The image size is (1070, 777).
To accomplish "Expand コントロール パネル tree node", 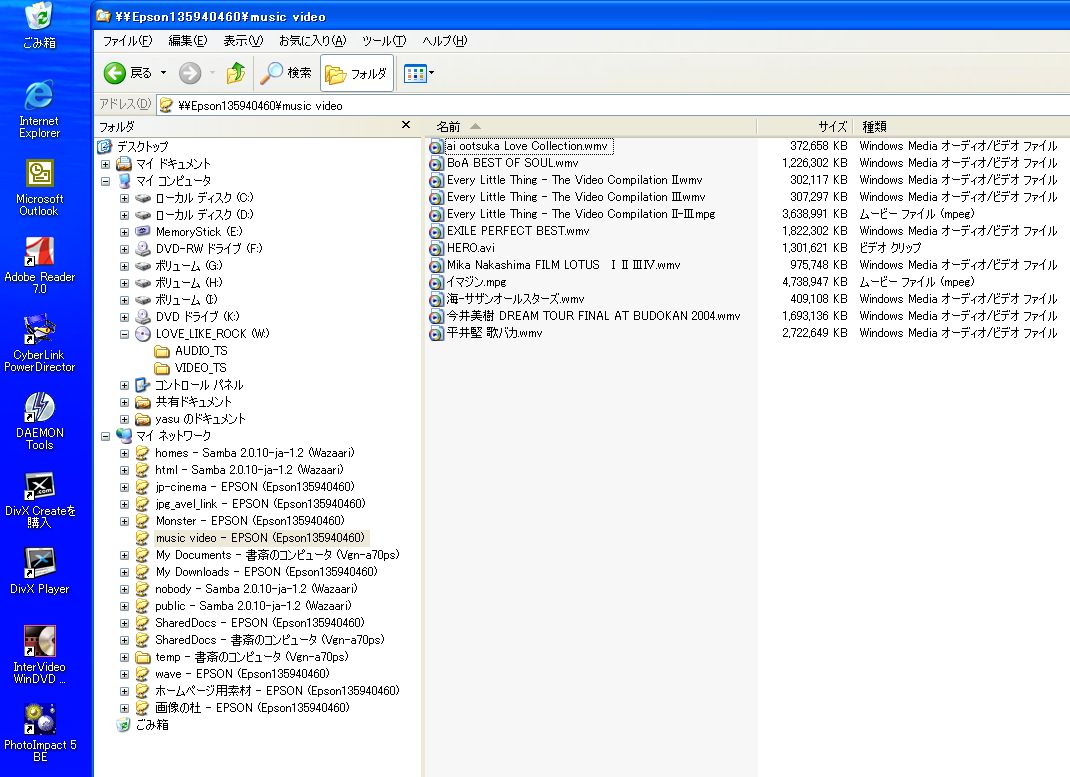I will [124, 385].
